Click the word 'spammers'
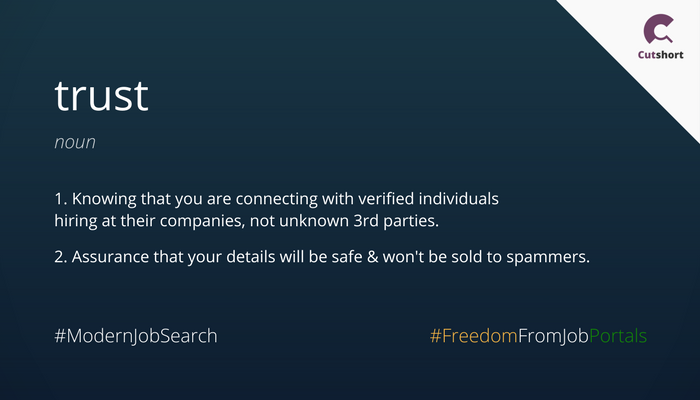The image size is (700, 400). tap(548, 258)
